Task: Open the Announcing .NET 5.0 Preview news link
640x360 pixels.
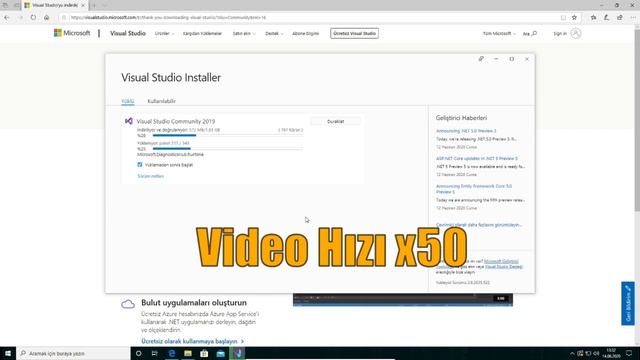Action: [466, 131]
